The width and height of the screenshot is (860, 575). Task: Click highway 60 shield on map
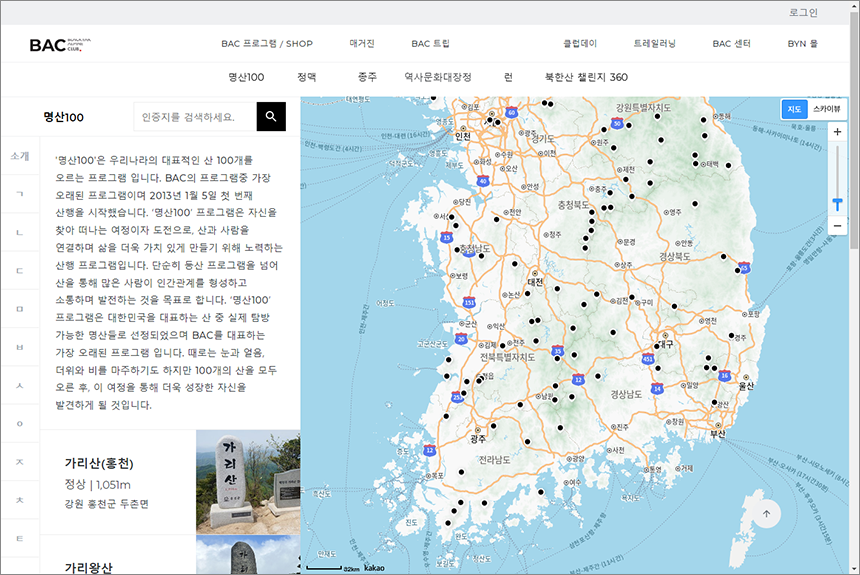coord(512,112)
